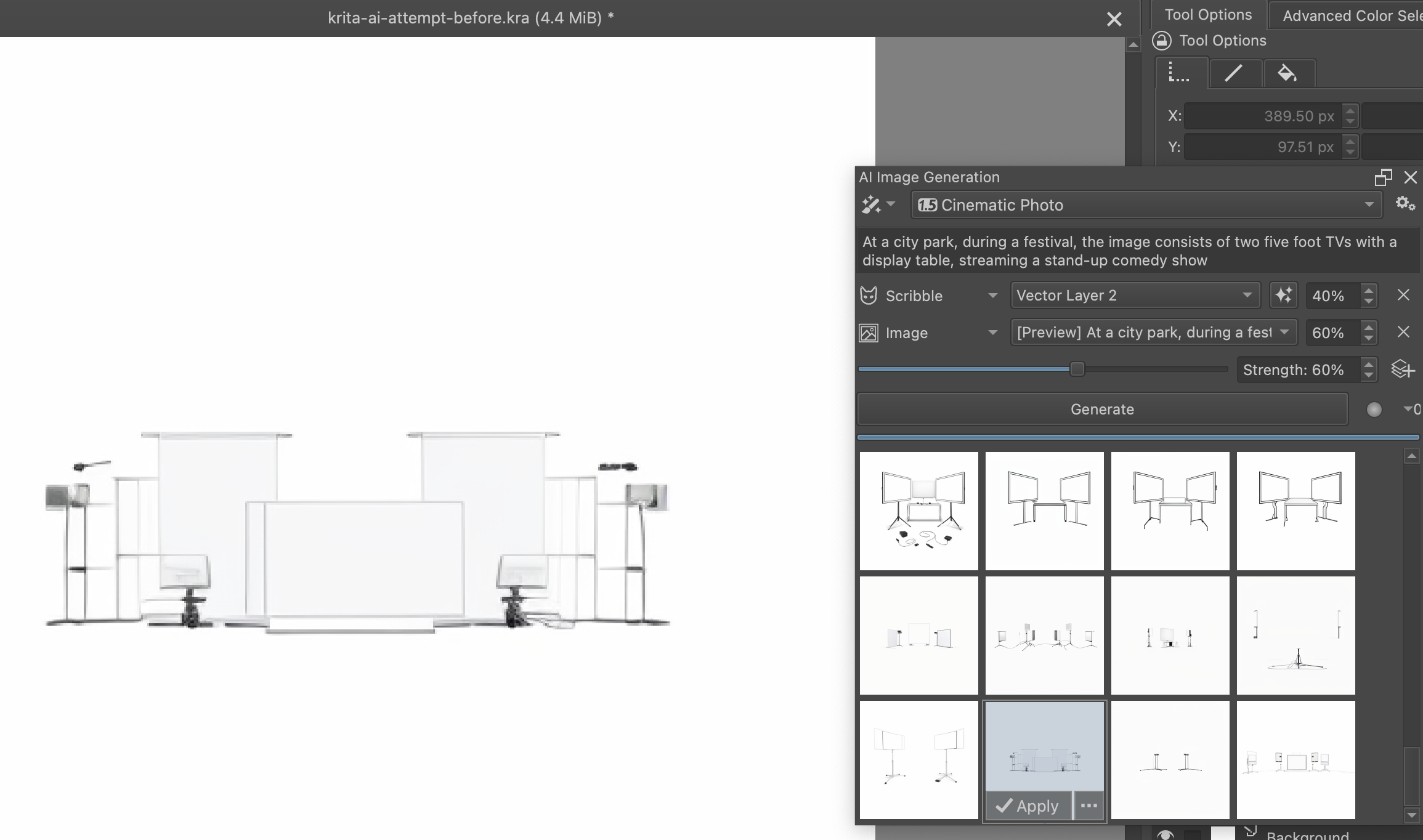Screen dimensions: 1423x840
Task: Toggle visibility of preview image input
Action: click(868, 333)
